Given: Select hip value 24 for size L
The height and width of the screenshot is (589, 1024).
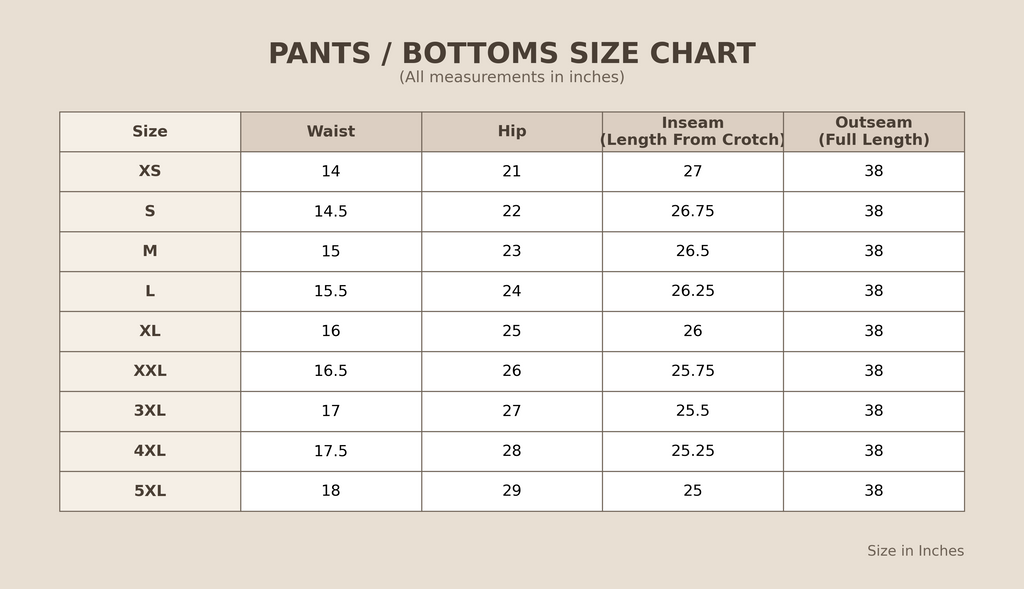Looking at the screenshot, I should [512, 292].
